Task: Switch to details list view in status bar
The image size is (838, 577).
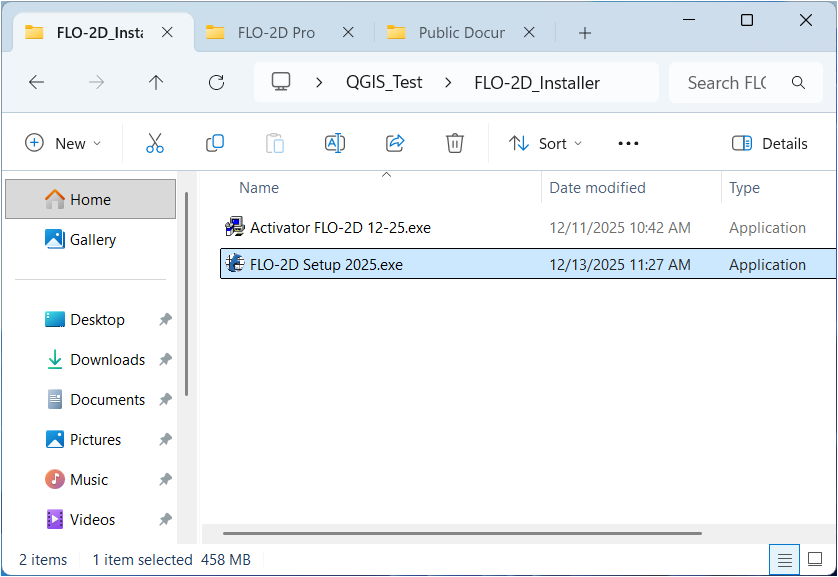Action: (785, 559)
